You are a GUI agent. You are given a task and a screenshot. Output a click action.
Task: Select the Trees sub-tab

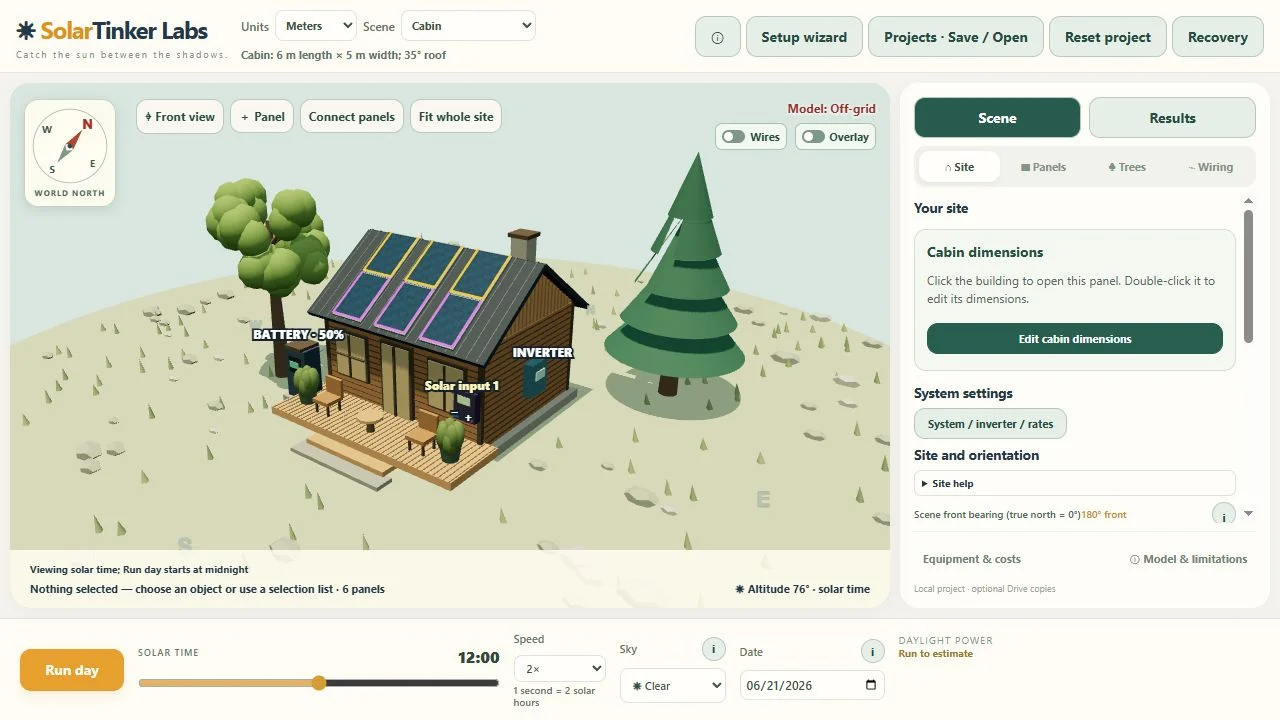1127,167
